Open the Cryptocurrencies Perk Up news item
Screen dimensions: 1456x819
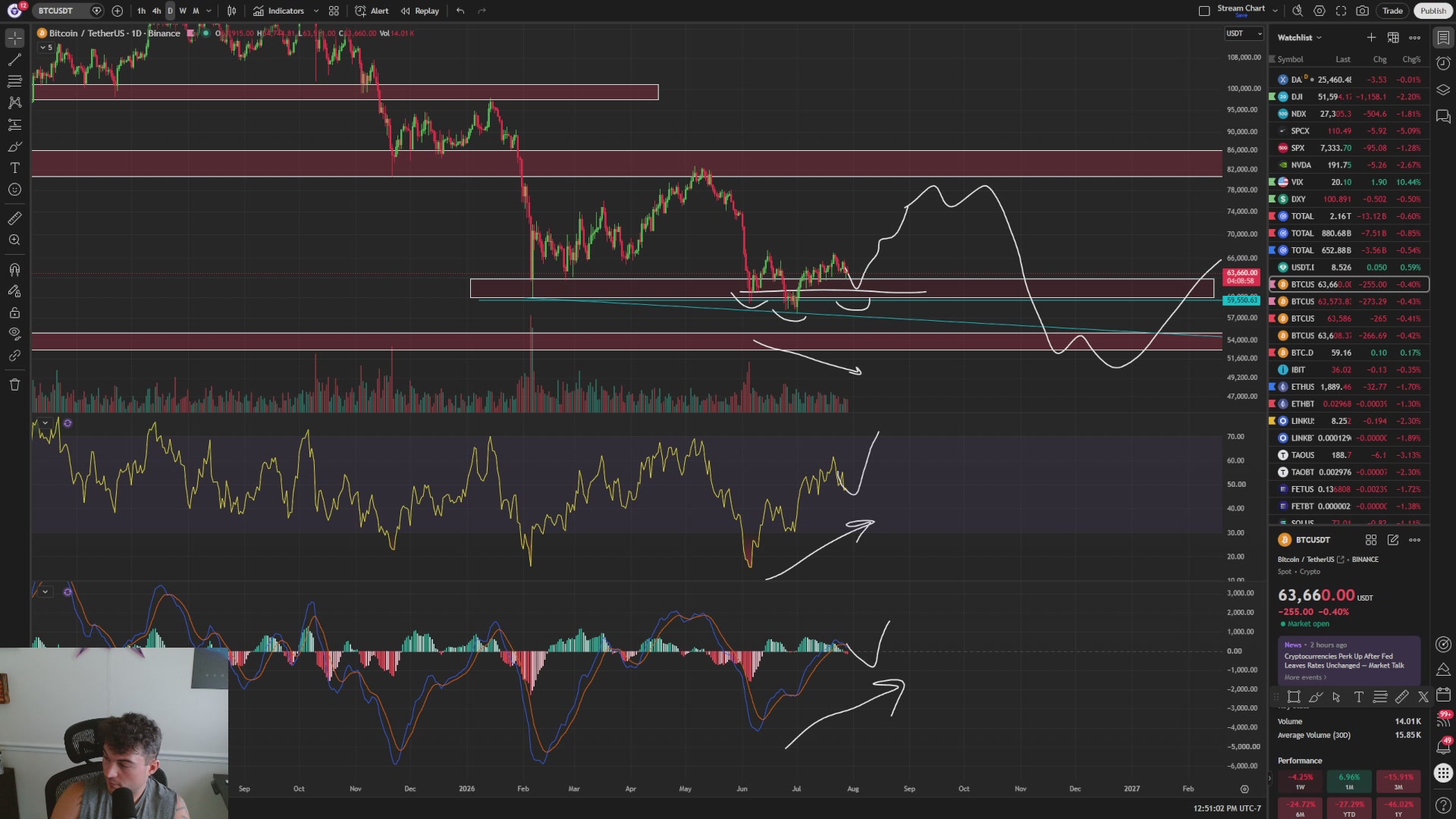[1349, 661]
